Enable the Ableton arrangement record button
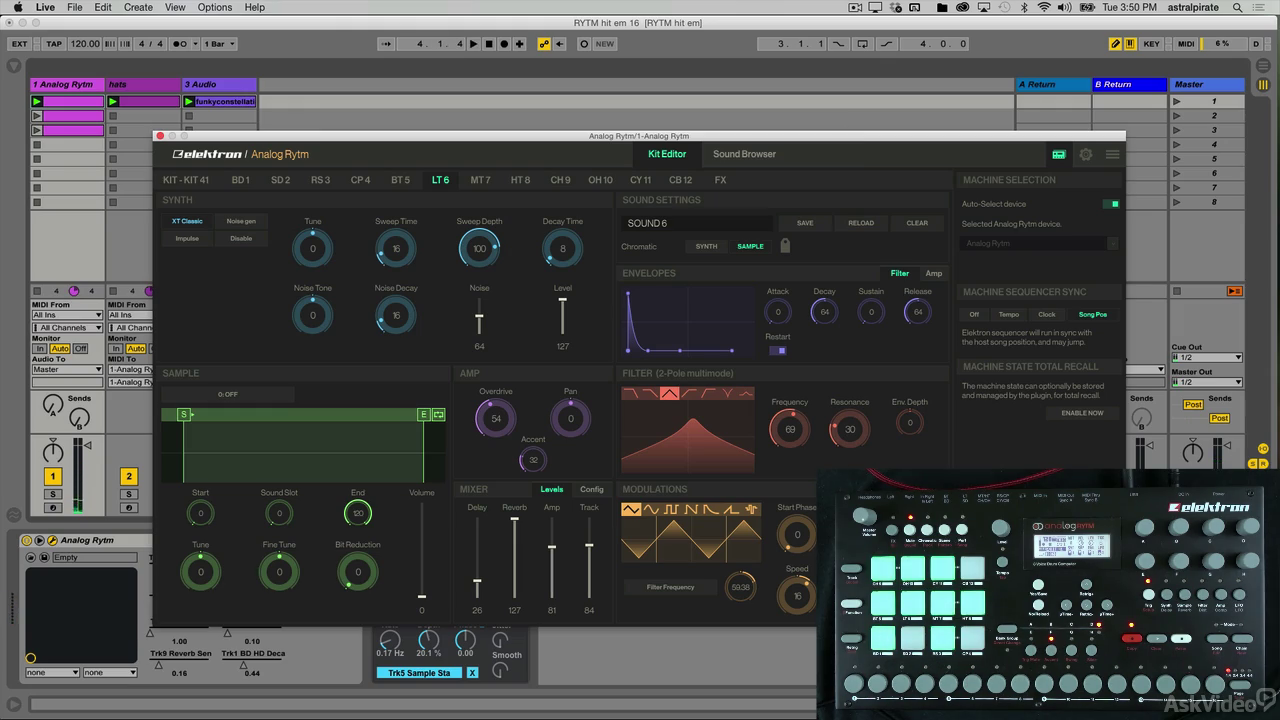 pyautogui.click(x=504, y=44)
